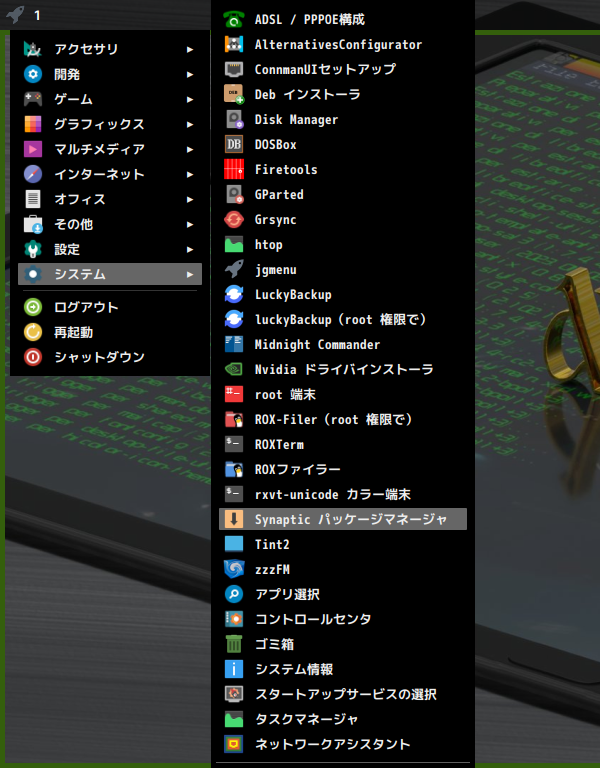Open the その他 menu label
This screenshot has width=600, height=768.
pos(73,224)
